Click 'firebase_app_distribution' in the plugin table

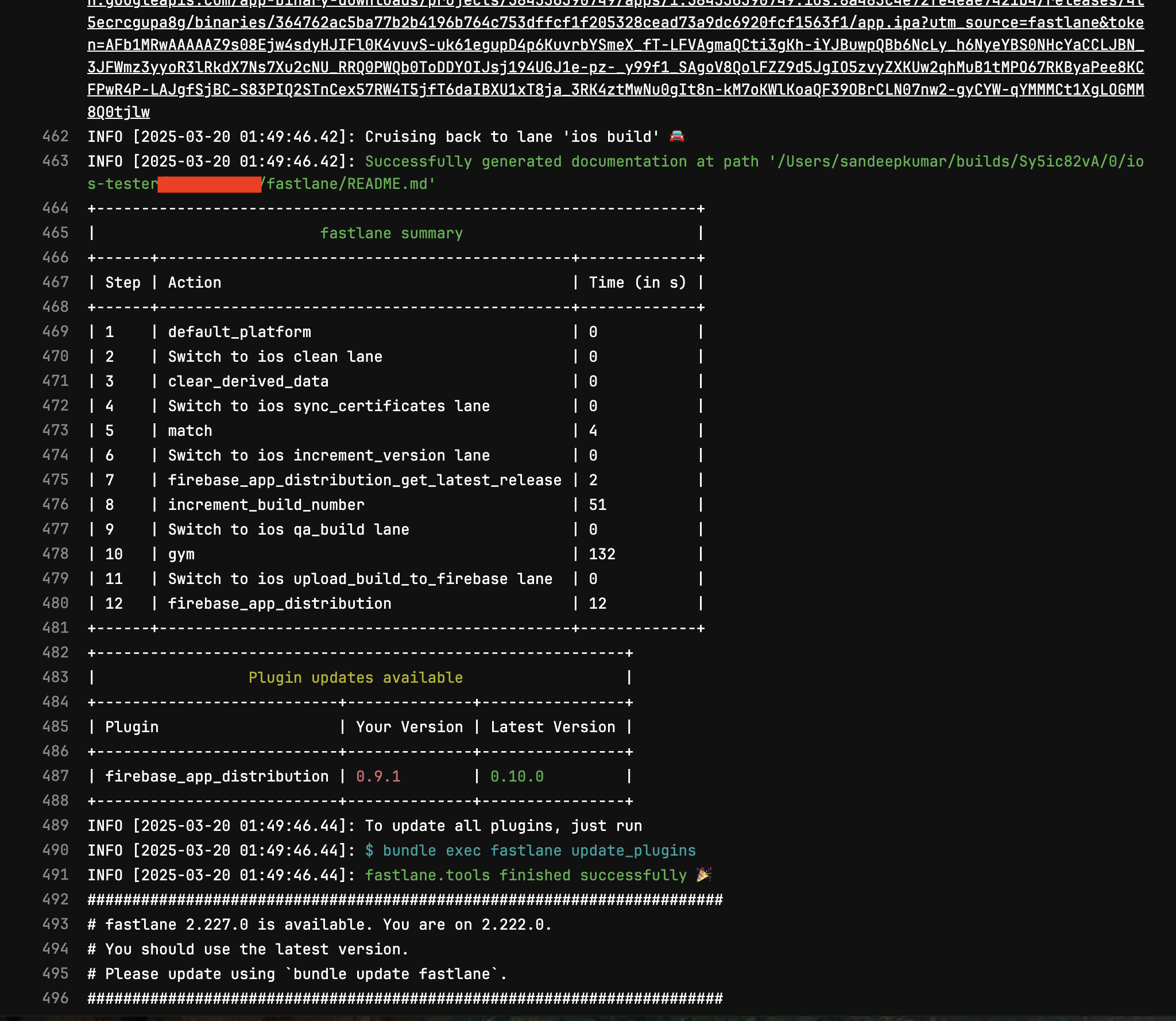click(x=217, y=776)
